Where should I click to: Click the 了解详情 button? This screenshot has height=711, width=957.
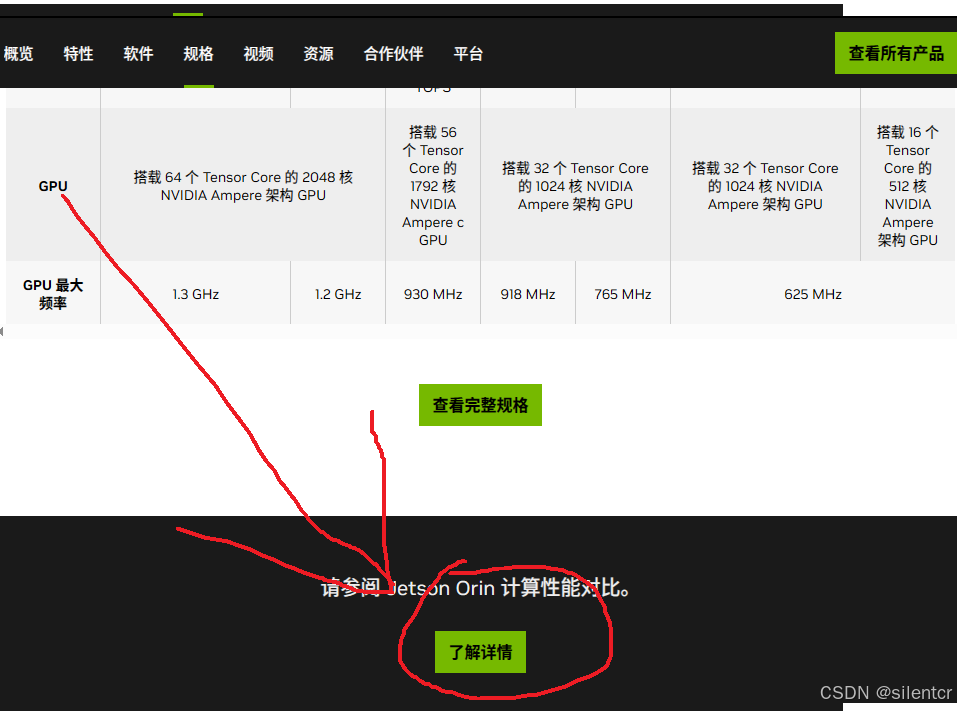click(x=480, y=652)
